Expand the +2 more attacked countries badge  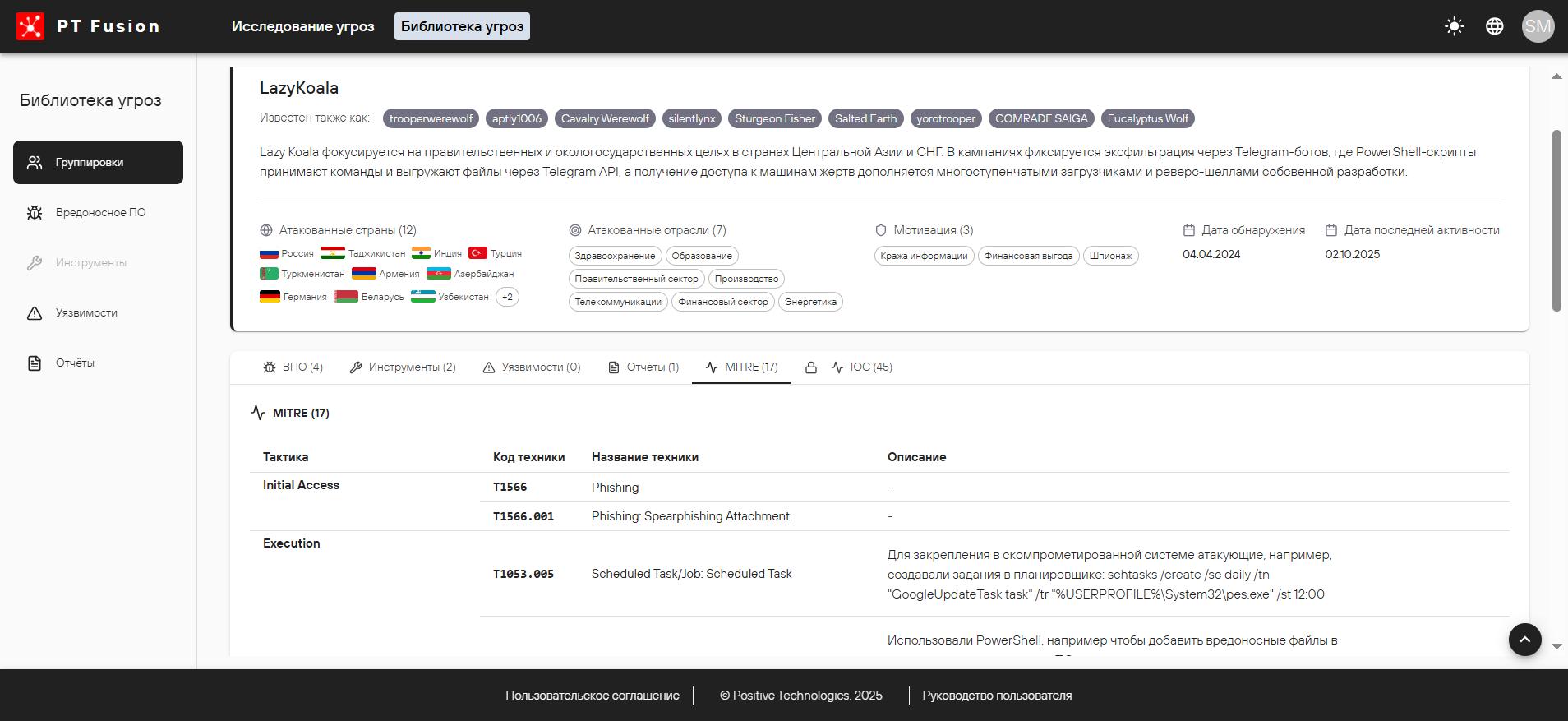coord(507,297)
